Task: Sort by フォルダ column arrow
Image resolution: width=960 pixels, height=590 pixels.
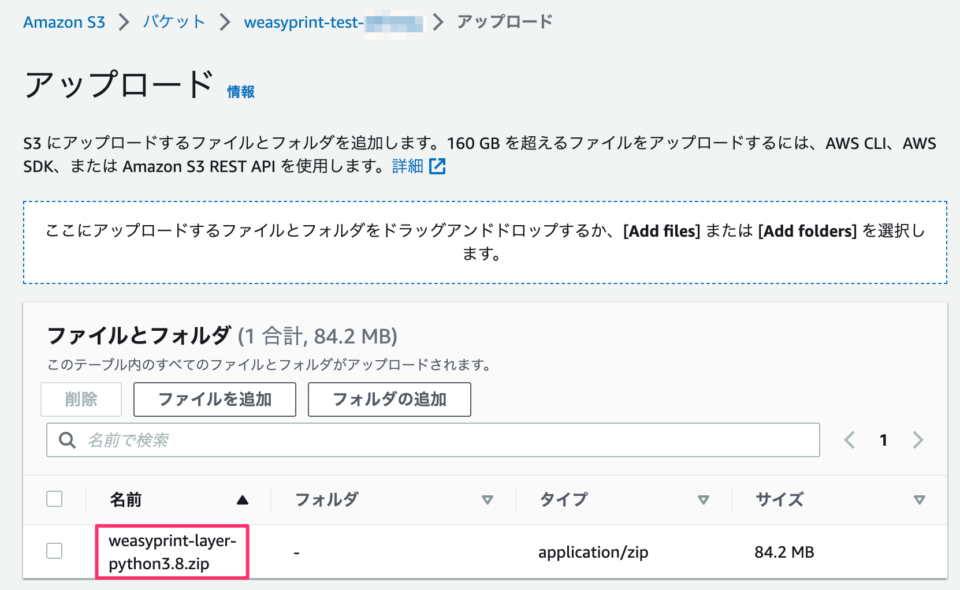Action: pyautogui.click(x=487, y=500)
